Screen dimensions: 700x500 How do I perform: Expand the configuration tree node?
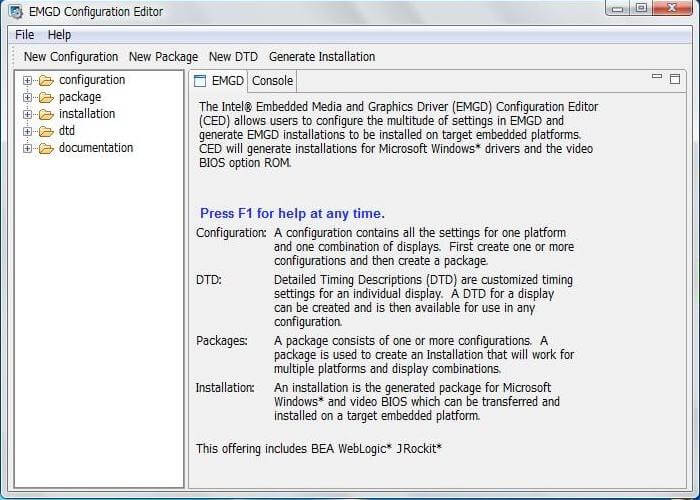(x=27, y=80)
